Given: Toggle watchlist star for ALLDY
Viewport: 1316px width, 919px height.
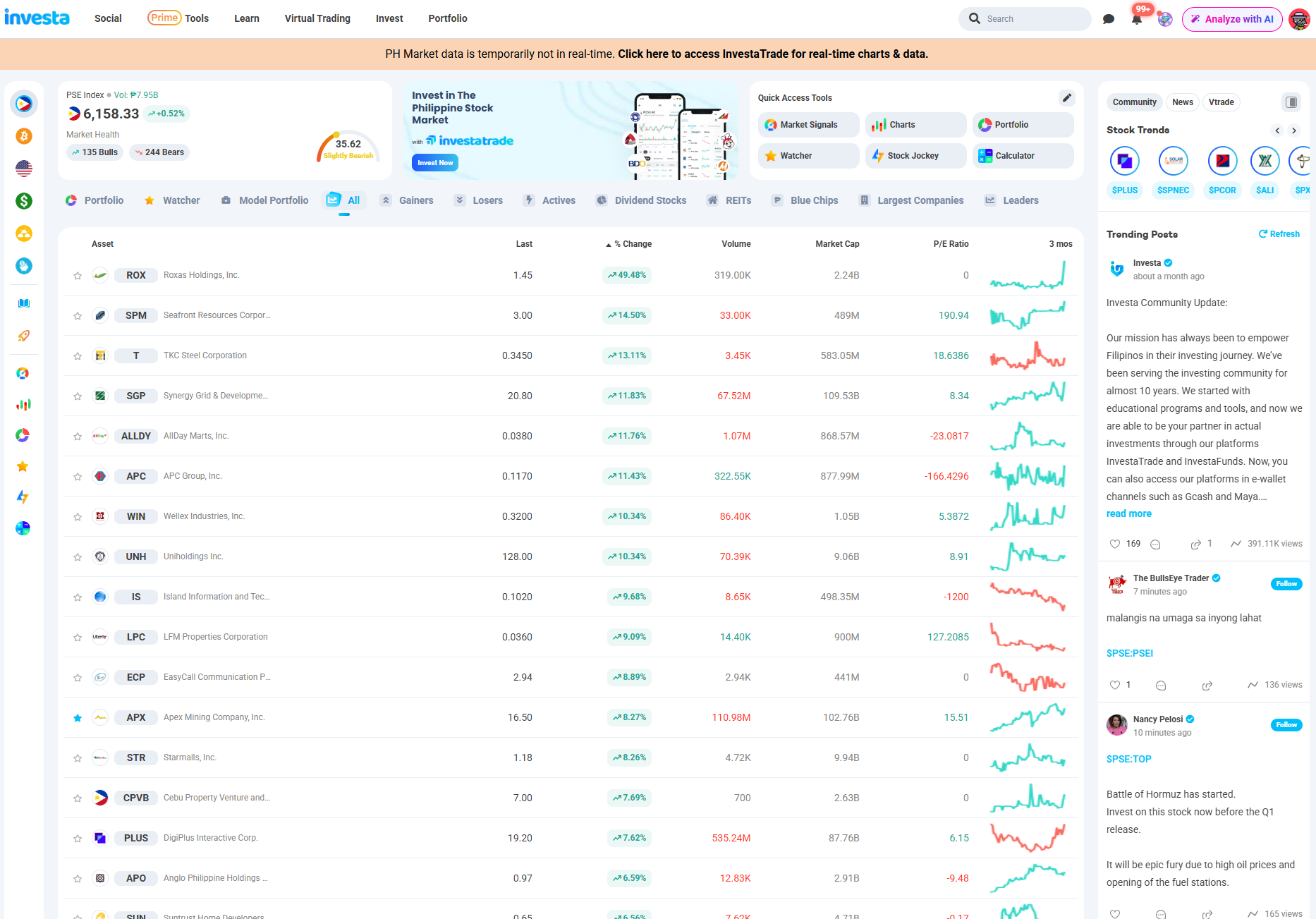Looking at the screenshot, I should click(78, 437).
